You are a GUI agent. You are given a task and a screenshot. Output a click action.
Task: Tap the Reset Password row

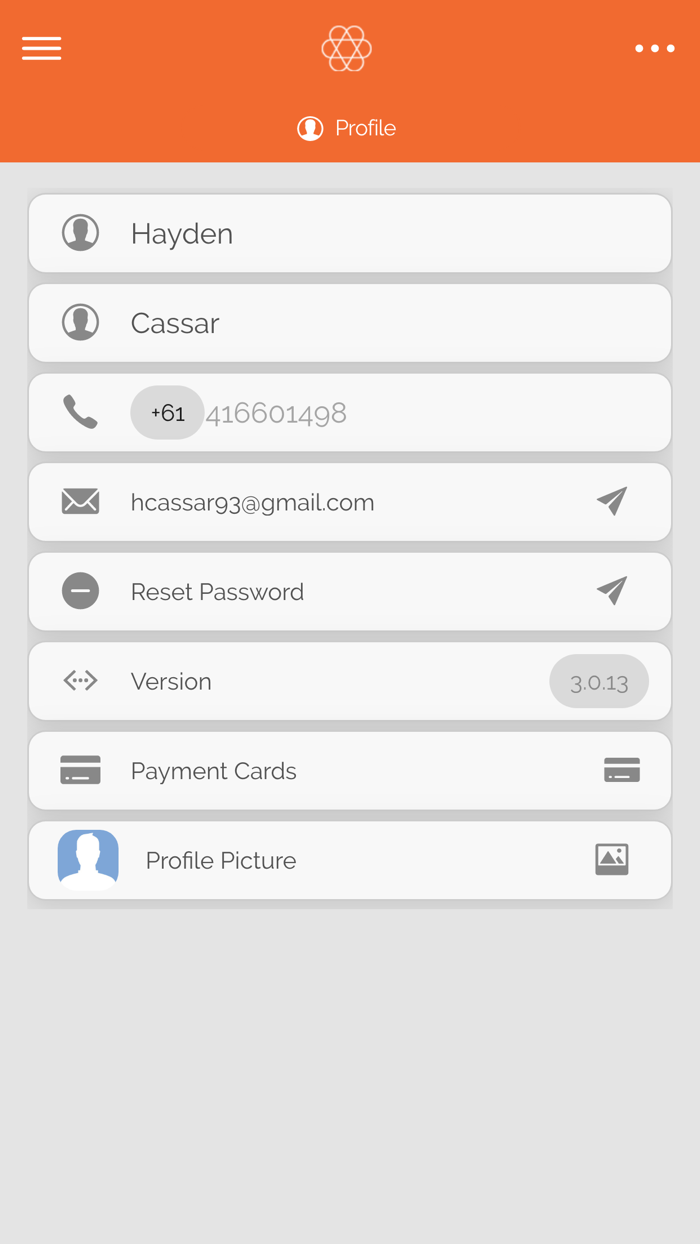[x=350, y=591]
